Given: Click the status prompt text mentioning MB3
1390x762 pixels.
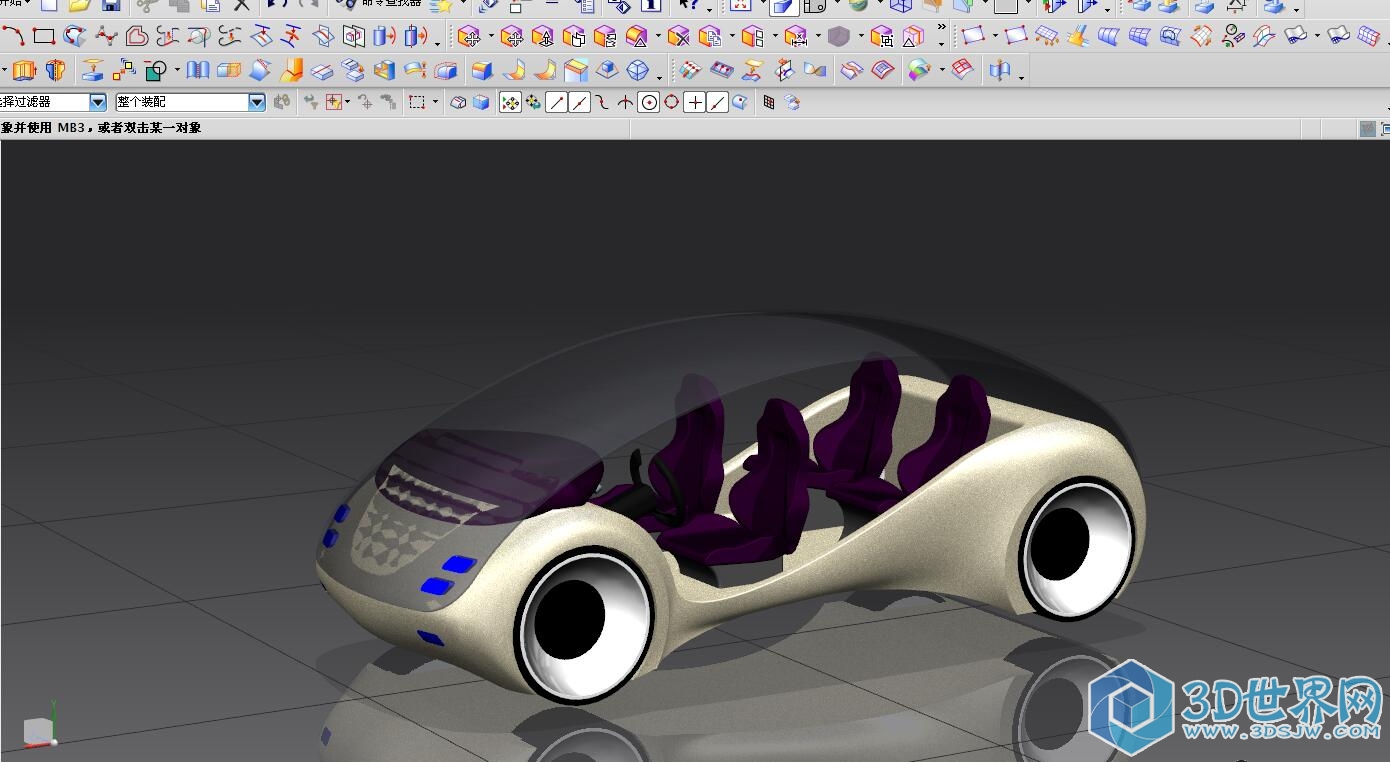Looking at the screenshot, I should click(x=101, y=128).
